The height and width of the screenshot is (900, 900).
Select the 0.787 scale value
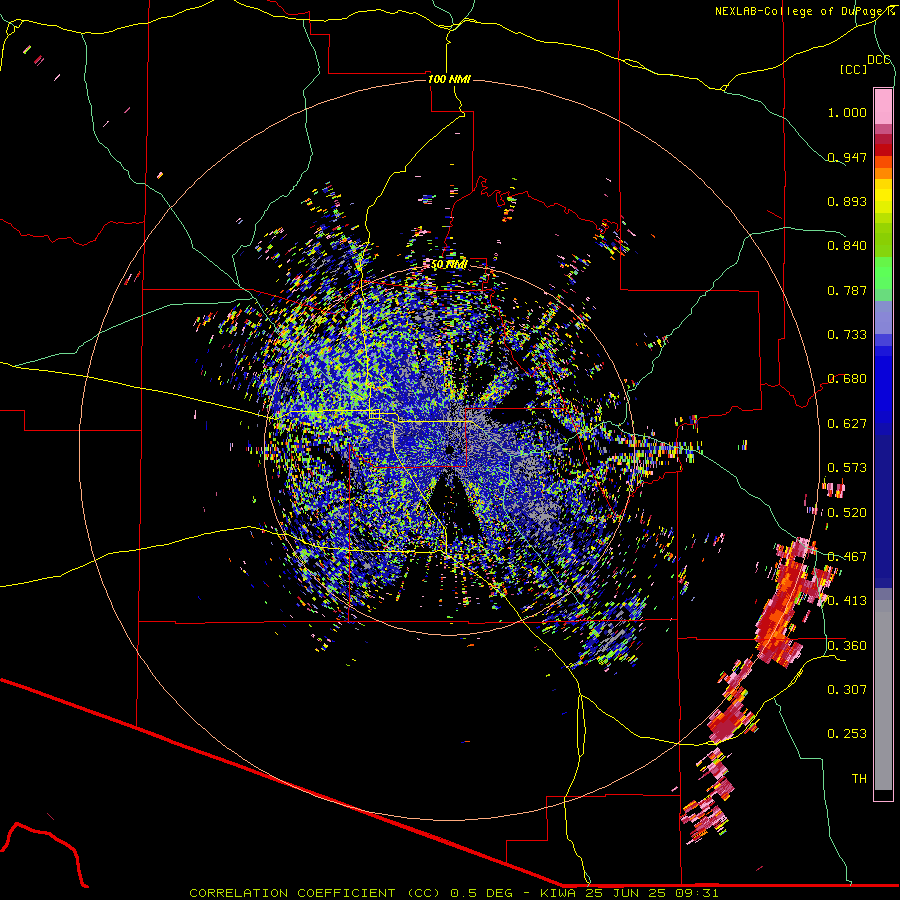coord(847,290)
